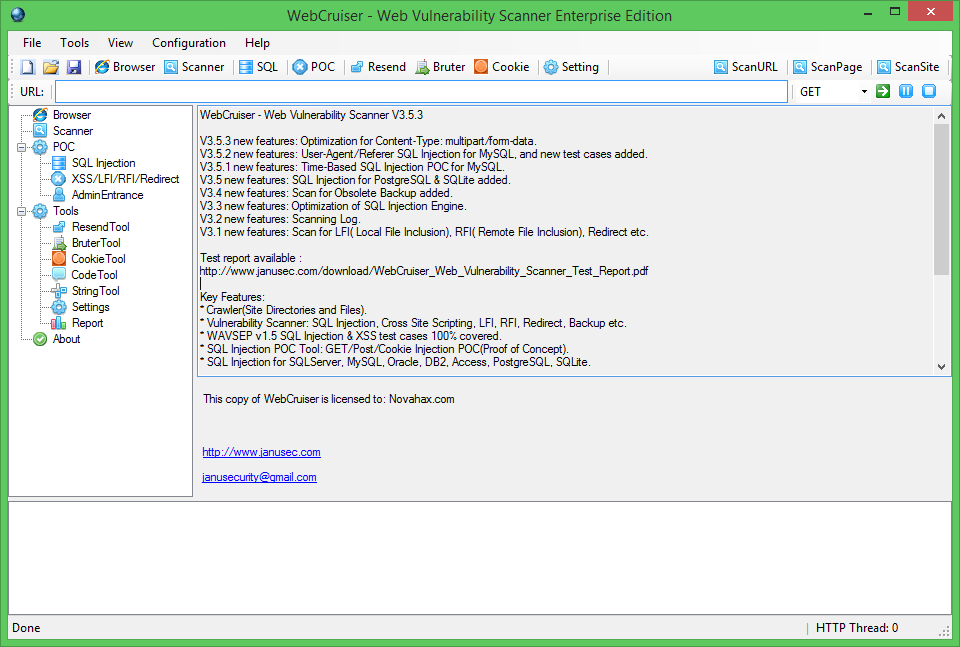Image resolution: width=960 pixels, height=647 pixels.
Task: Click the Open folder toolbar icon
Action: click(51, 67)
